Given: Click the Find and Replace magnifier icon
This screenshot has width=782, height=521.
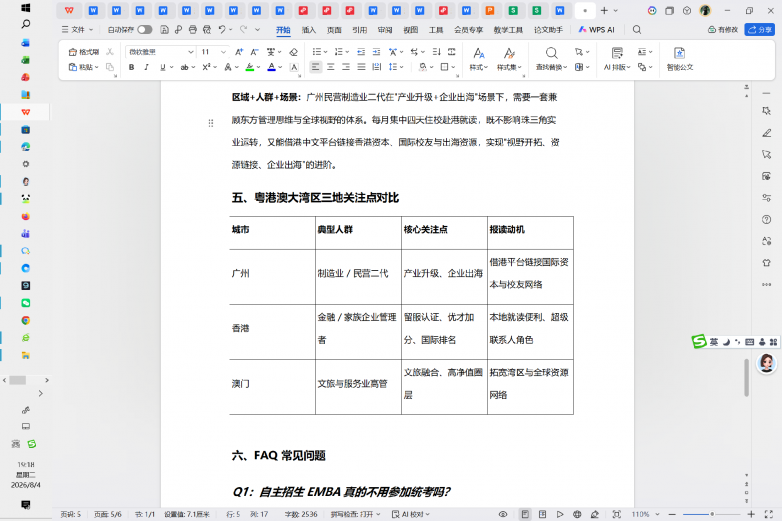Looking at the screenshot, I should (551, 53).
